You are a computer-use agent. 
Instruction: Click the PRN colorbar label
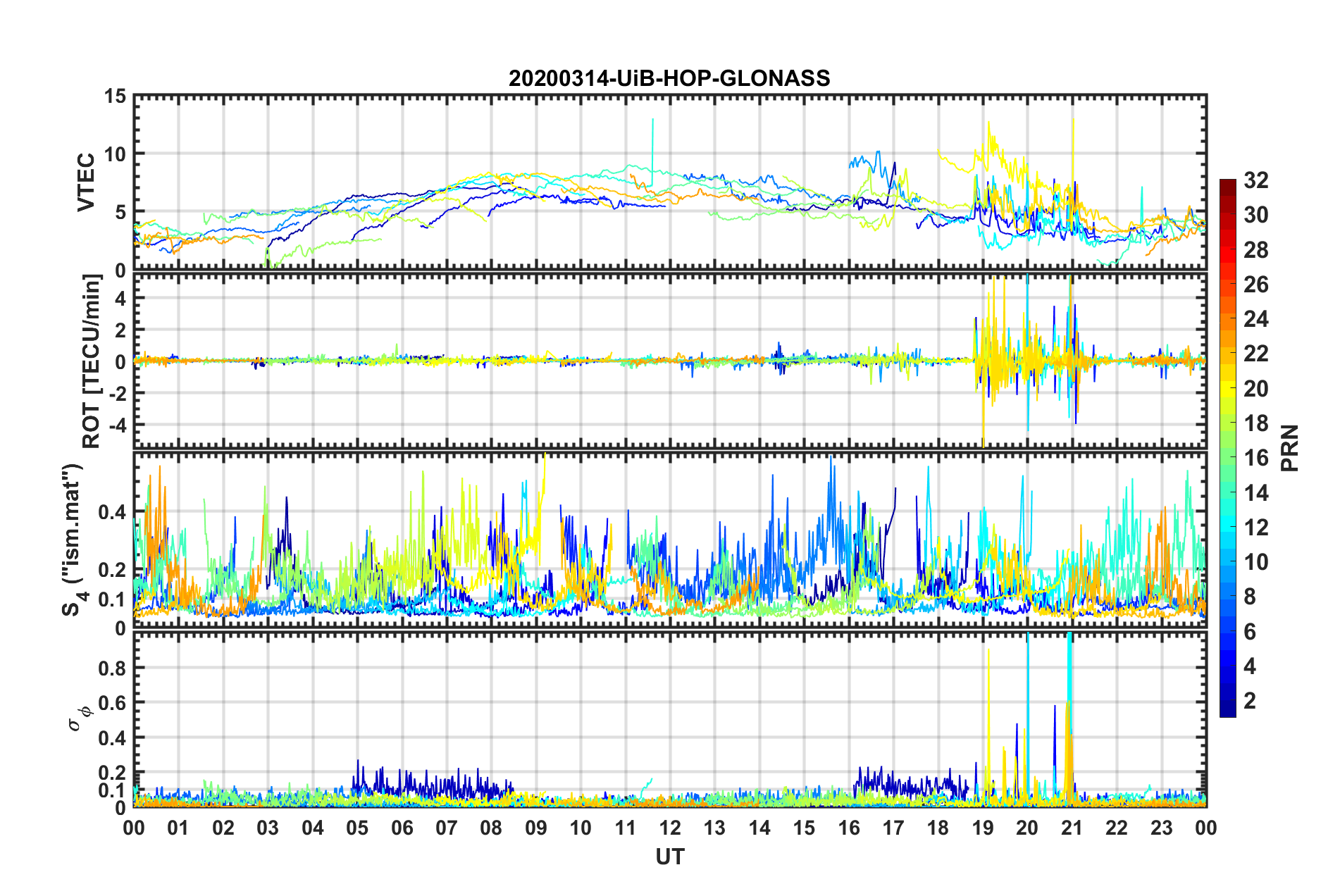(1290, 449)
